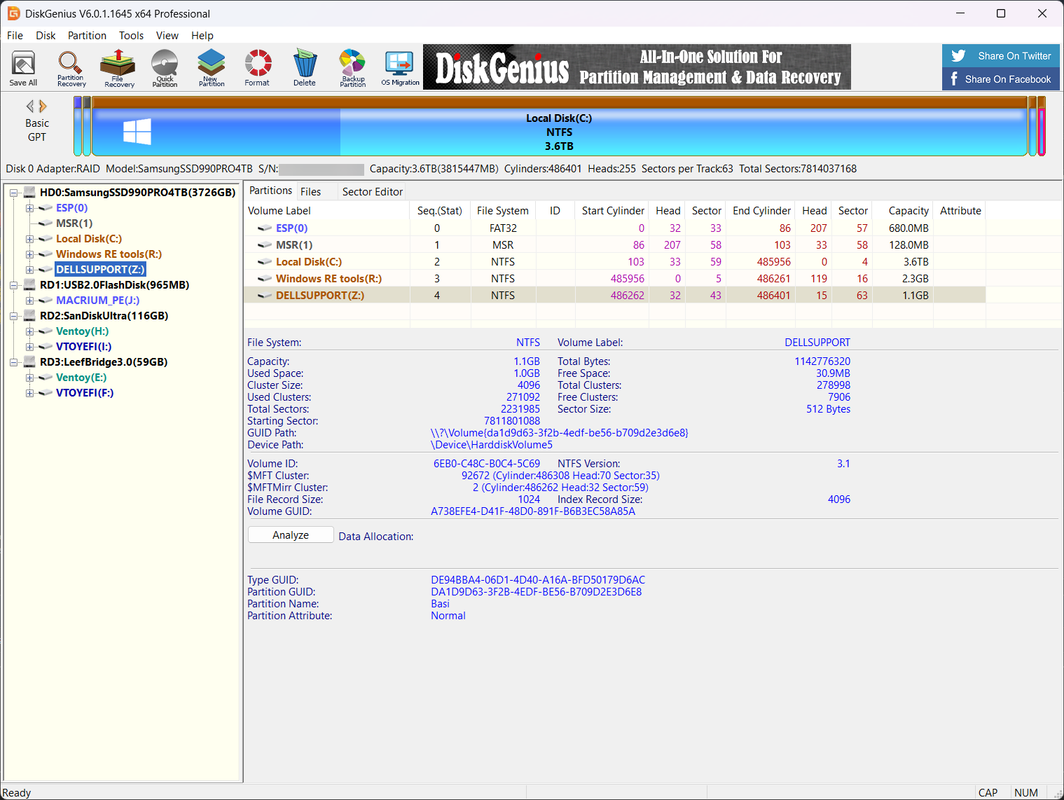Click the Format toolbar icon
The image size is (1064, 800).
point(257,68)
